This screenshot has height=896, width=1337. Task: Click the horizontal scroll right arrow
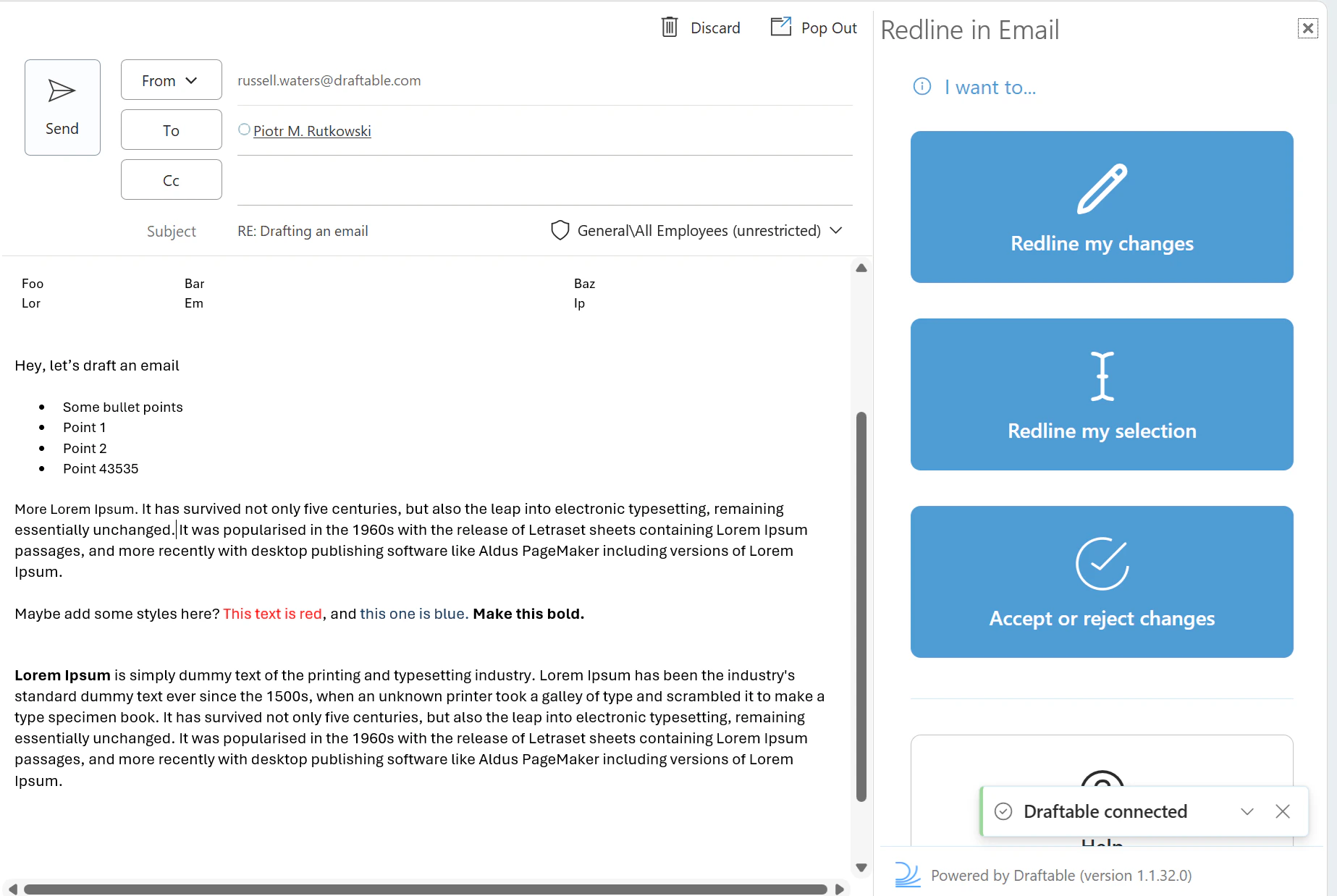pos(840,889)
